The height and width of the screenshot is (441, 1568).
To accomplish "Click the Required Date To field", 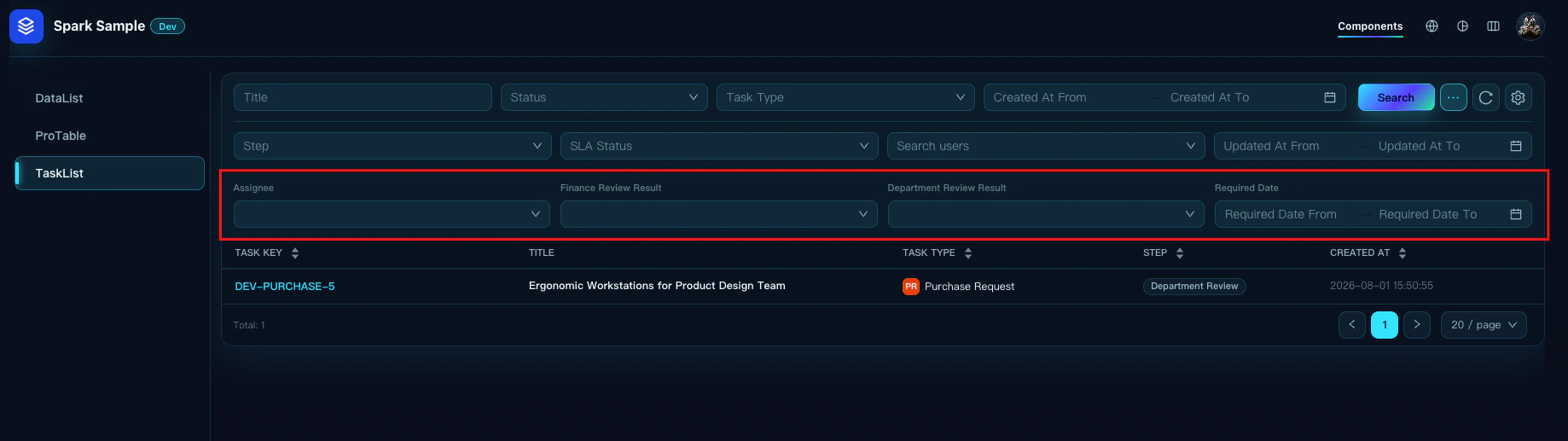I will 1438,214.
